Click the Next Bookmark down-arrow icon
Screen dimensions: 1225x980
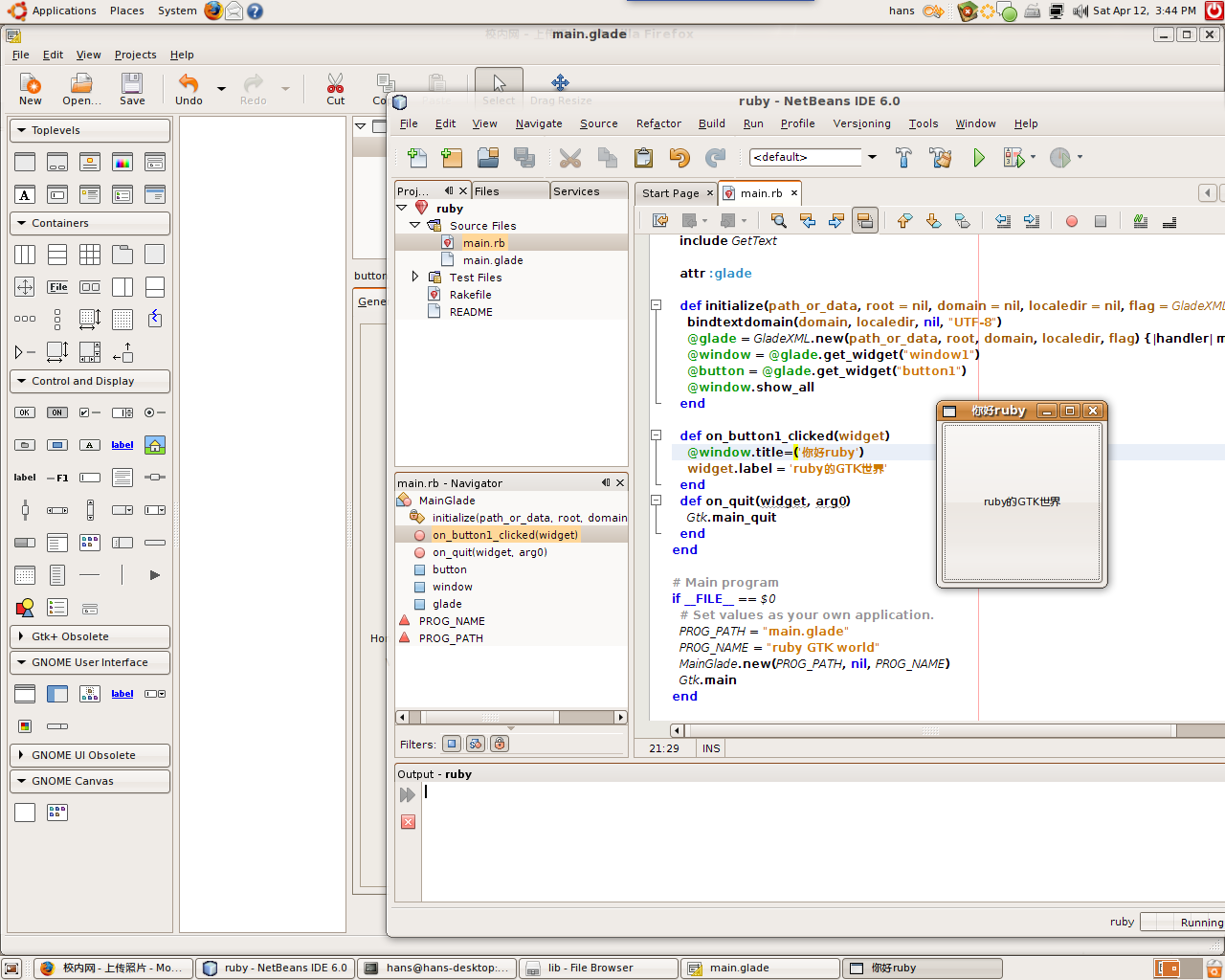click(x=933, y=221)
